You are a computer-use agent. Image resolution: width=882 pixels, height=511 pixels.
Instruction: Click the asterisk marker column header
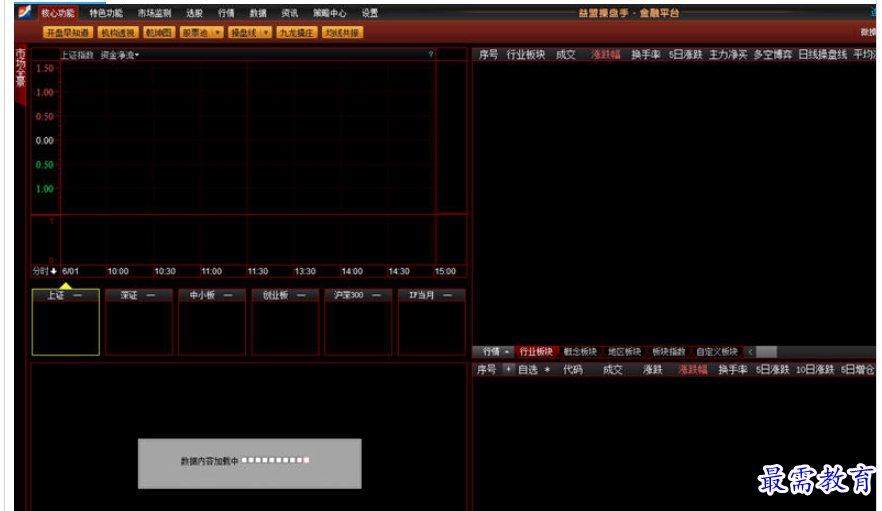tap(547, 370)
